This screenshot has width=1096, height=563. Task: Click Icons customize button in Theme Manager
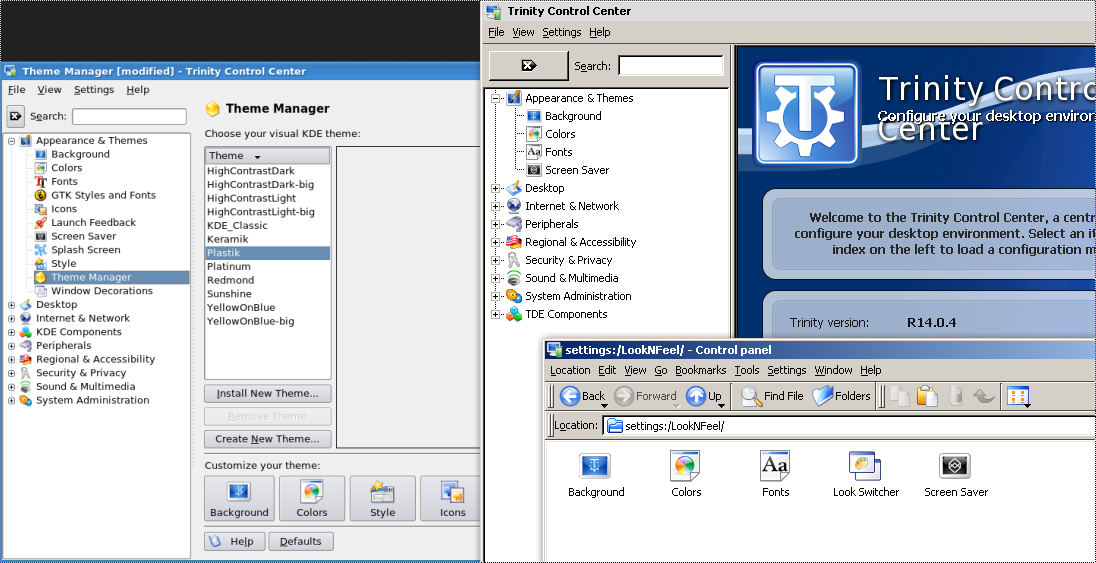tap(452, 499)
